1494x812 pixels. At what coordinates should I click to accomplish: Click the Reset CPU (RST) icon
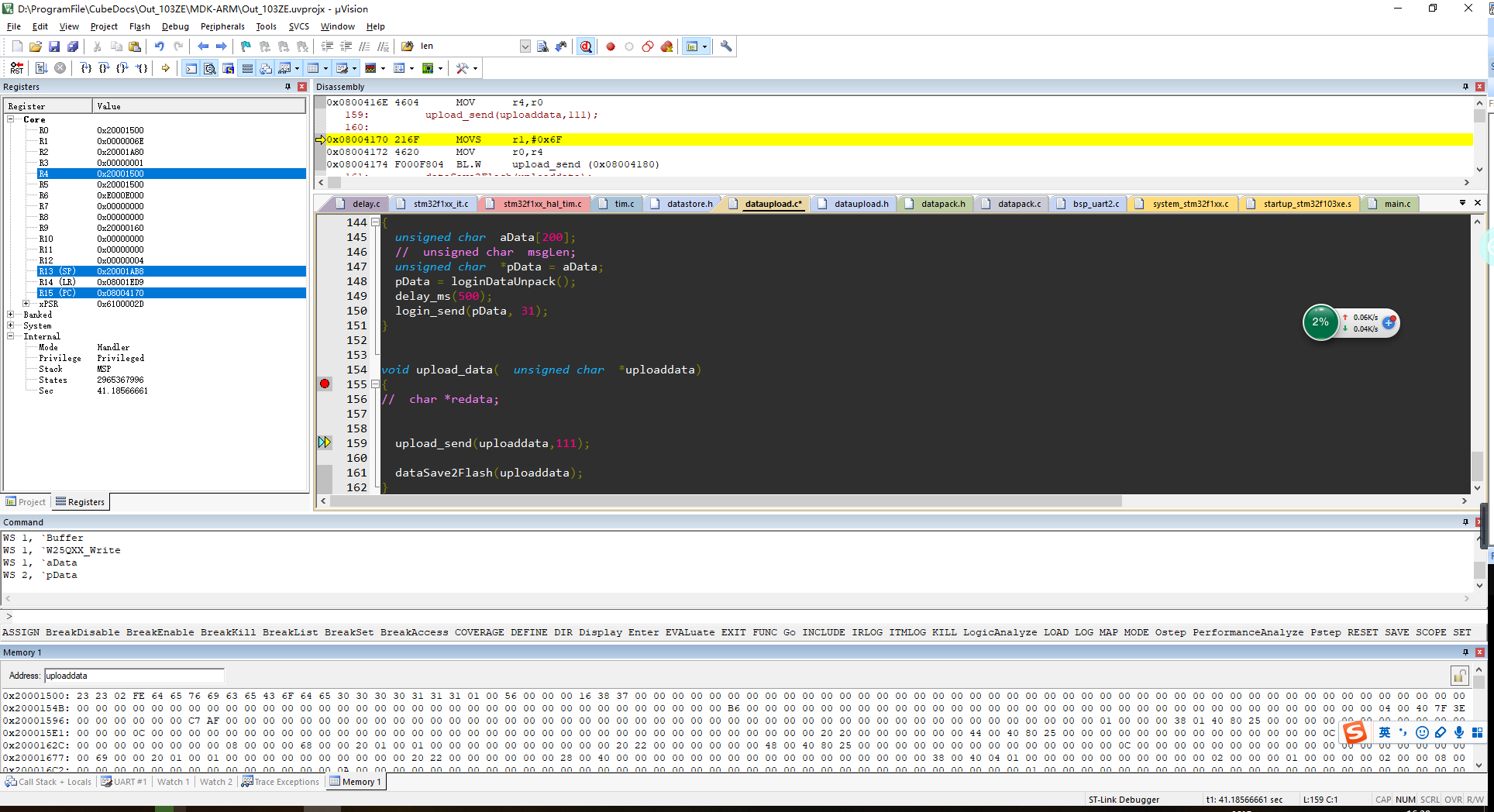click(16, 68)
